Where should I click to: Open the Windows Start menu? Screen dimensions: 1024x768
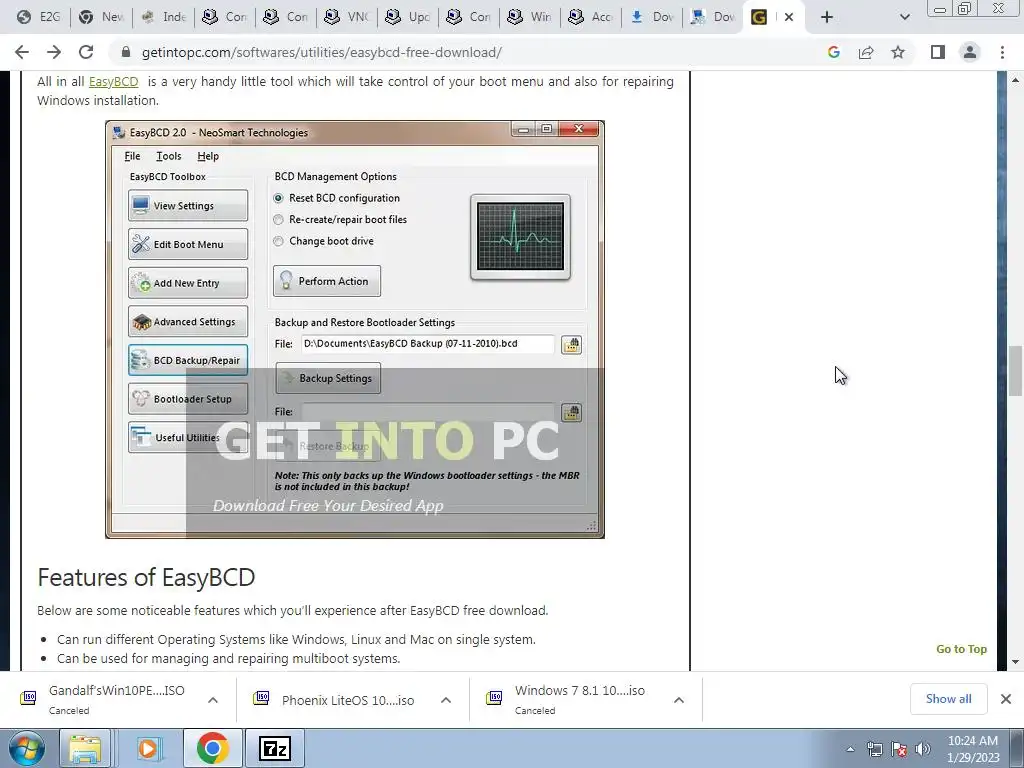tap(27, 748)
